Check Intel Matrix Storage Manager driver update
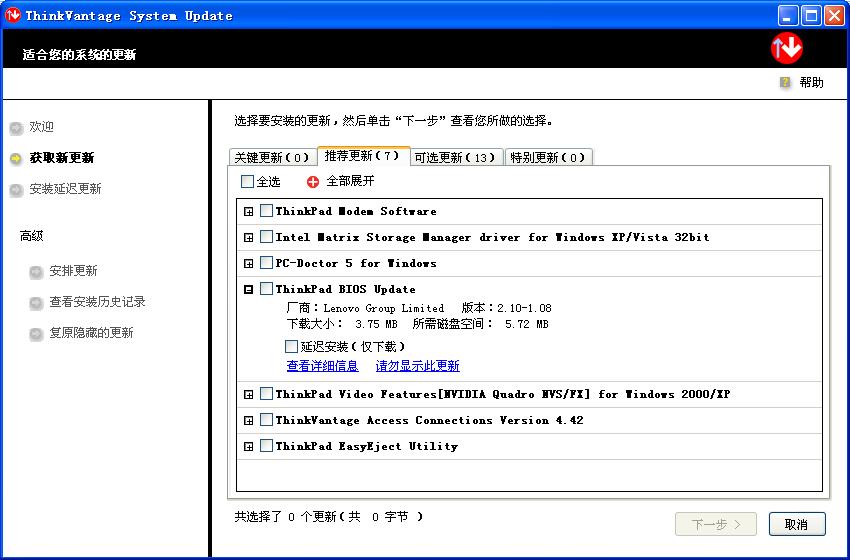850x560 pixels. pos(266,236)
